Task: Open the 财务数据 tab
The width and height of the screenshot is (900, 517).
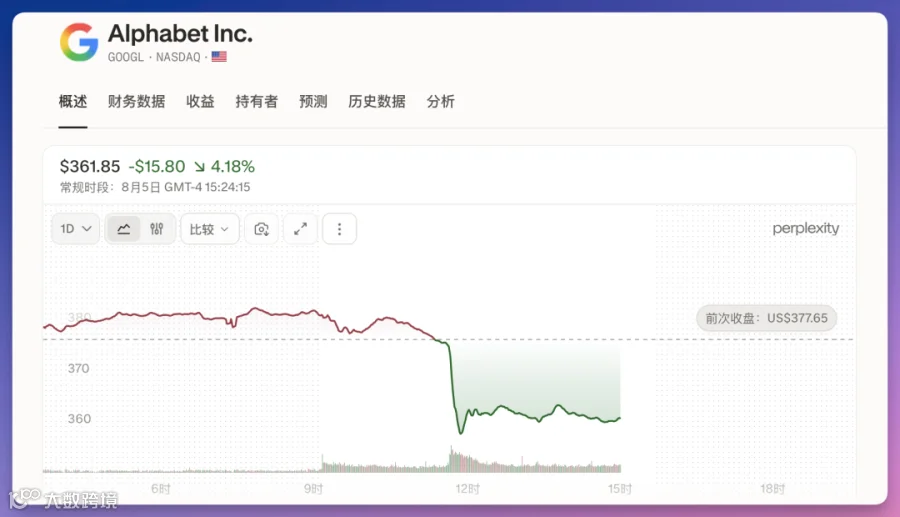Action: coord(137,102)
